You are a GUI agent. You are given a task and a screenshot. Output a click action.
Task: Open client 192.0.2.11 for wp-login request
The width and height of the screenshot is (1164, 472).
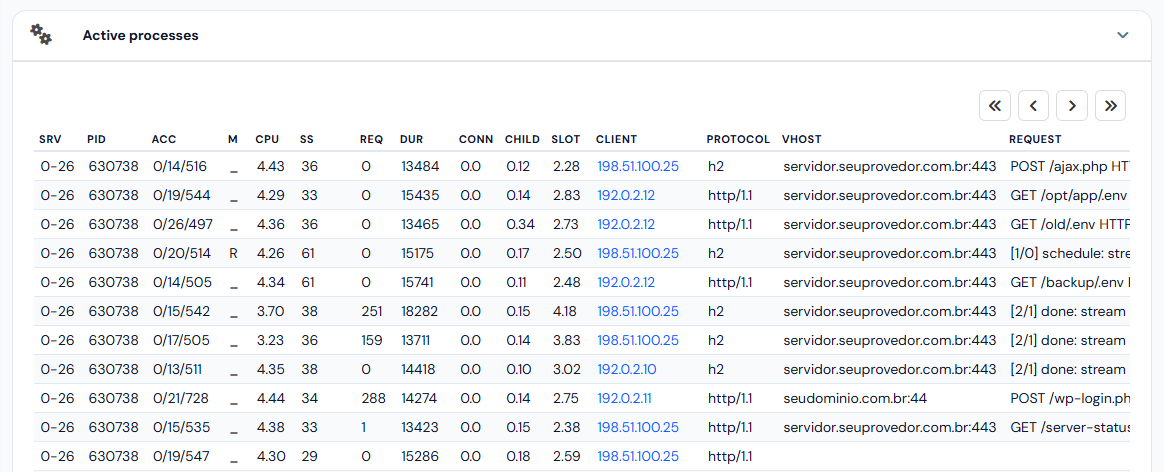pyautogui.click(x=624, y=399)
